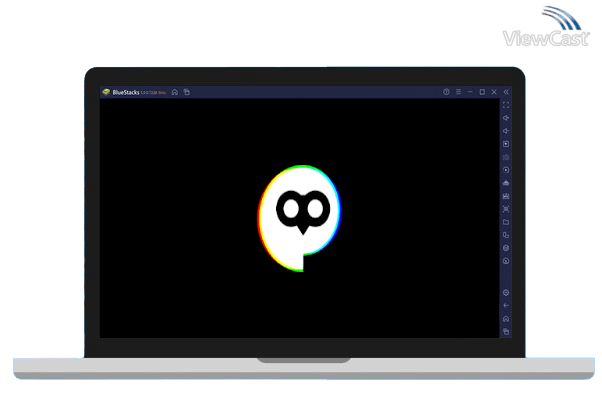Collapse the sidebar with double-chevron arrow
The width and height of the screenshot is (602, 414).
point(506,92)
